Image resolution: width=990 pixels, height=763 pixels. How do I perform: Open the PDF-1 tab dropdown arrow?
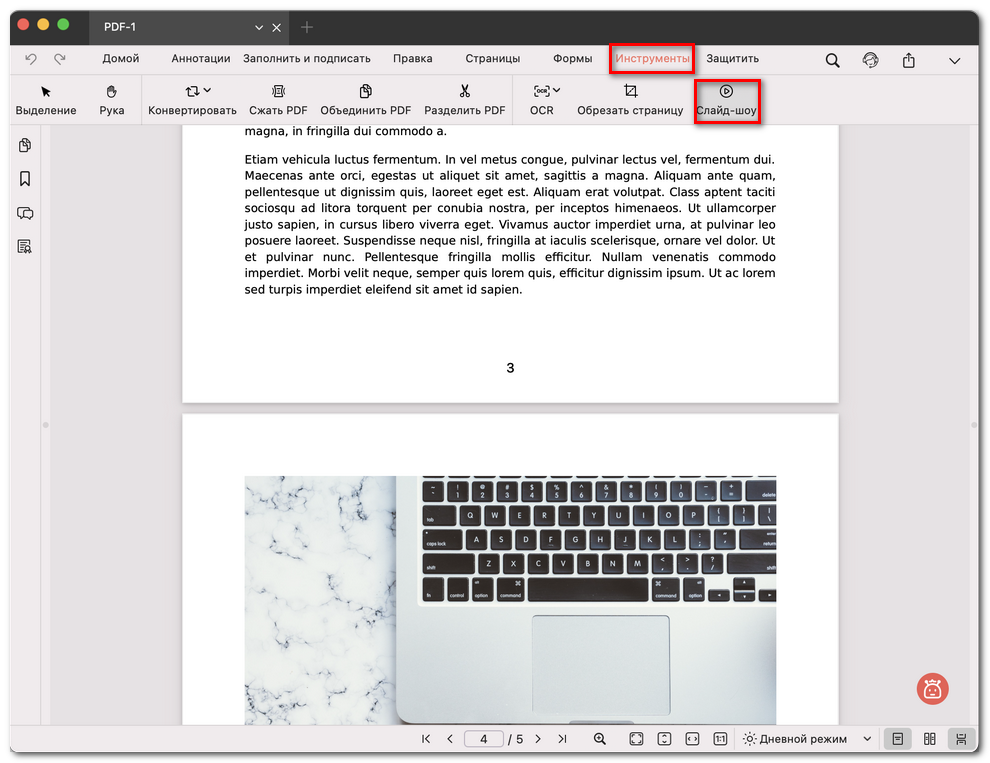(x=260, y=27)
